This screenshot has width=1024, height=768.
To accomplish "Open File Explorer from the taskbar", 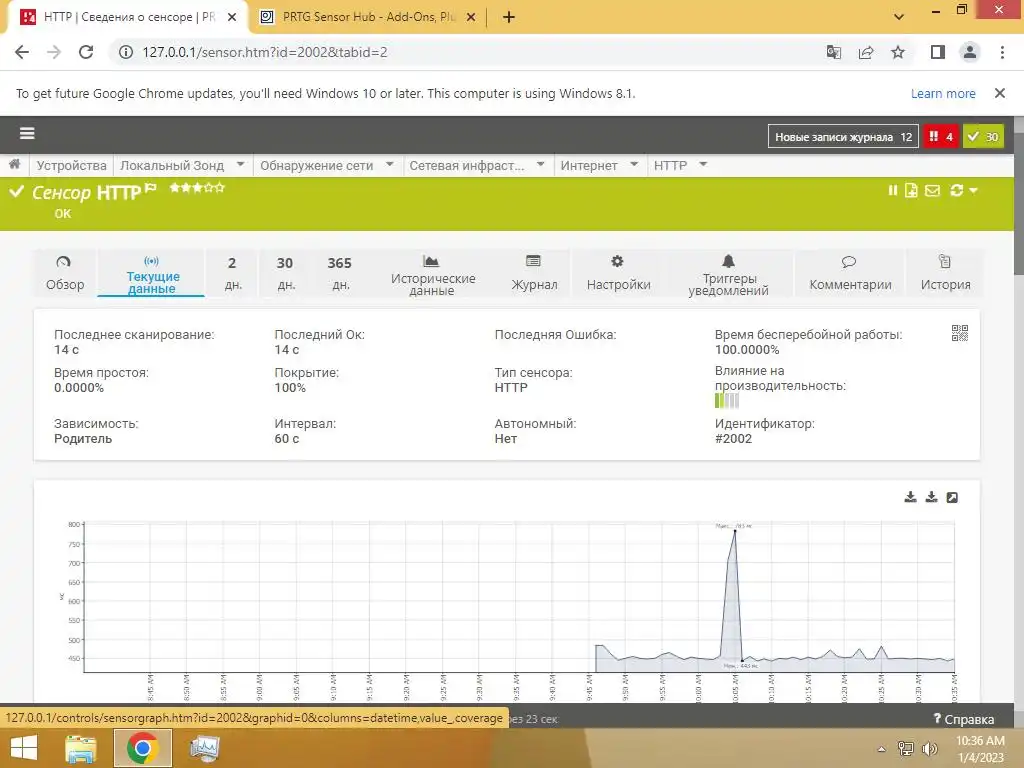I will coord(80,748).
